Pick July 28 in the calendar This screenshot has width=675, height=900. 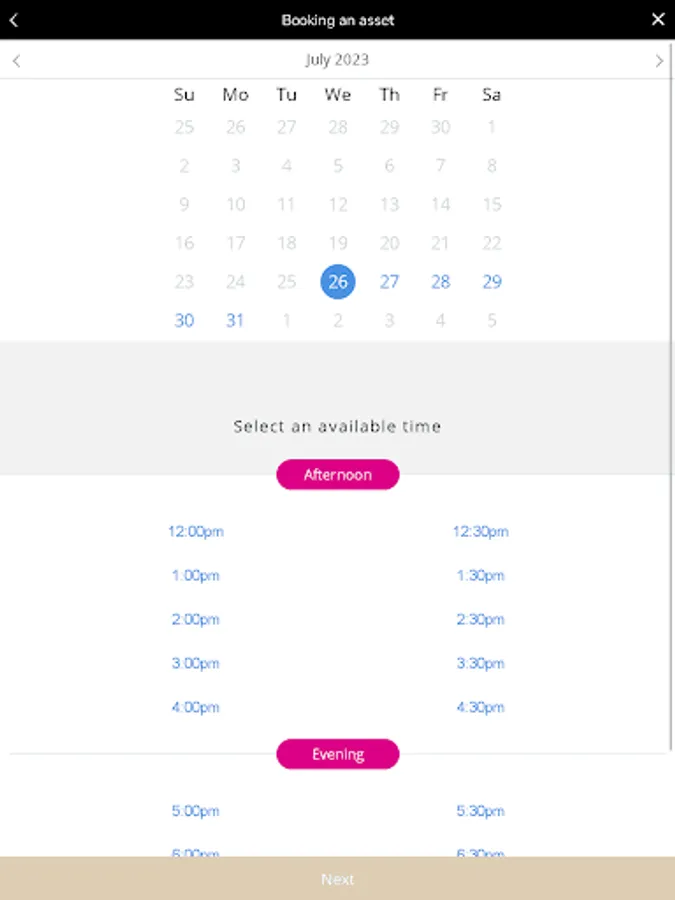pos(441,282)
